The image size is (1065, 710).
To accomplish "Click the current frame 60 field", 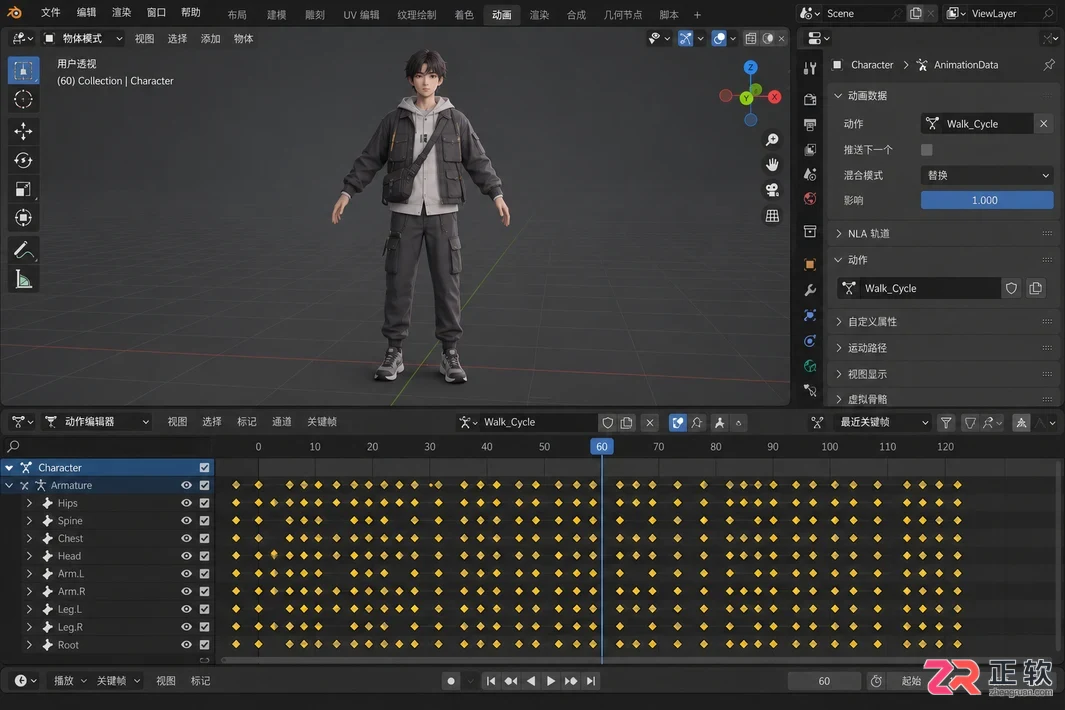I will [824, 681].
